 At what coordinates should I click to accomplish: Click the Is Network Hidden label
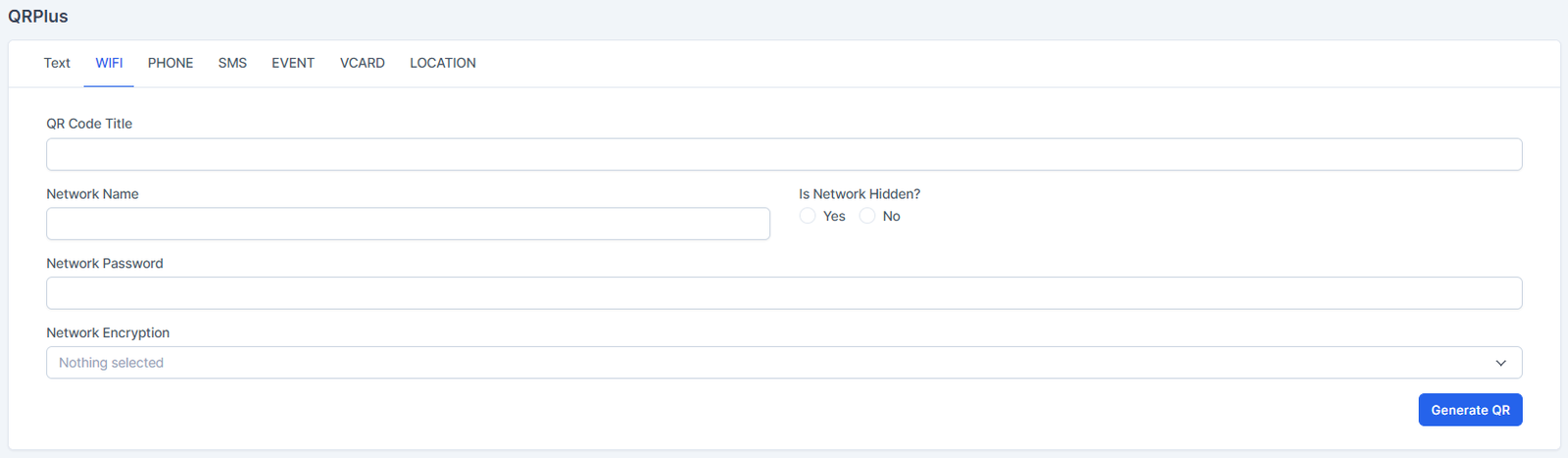click(859, 194)
